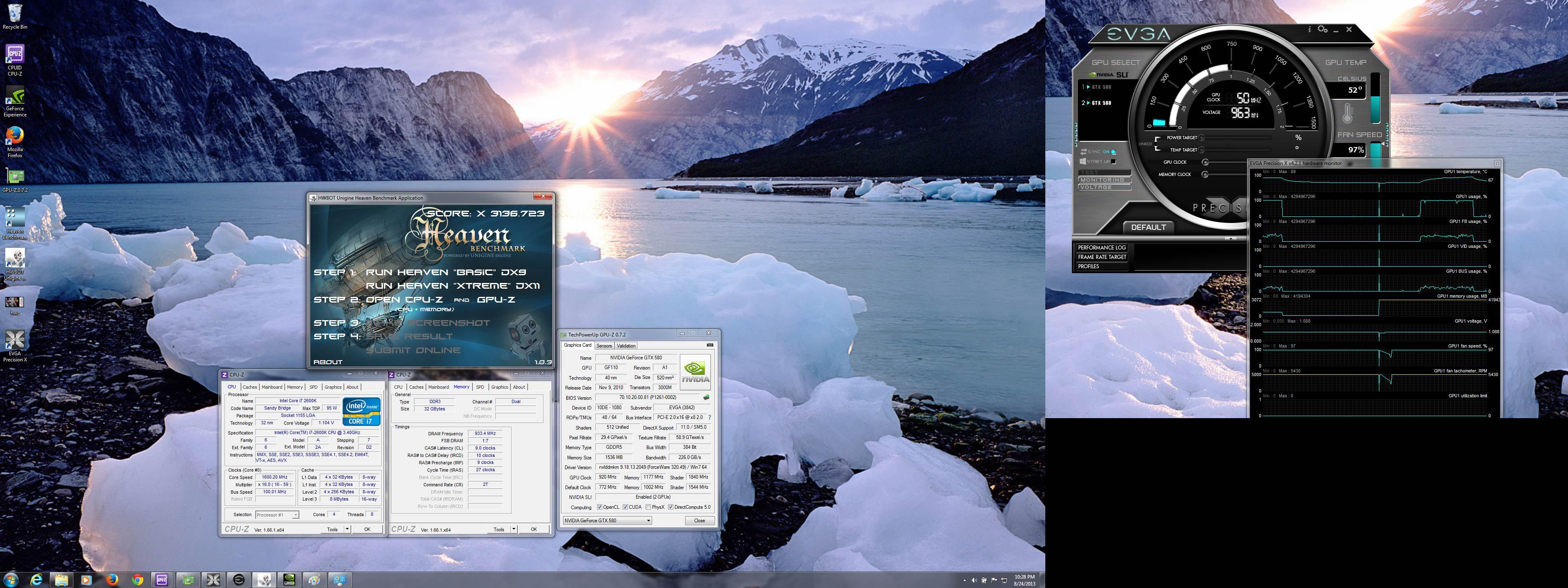Toggle PhysX checkbox in GPU-Z

pyautogui.click(x=648, y=507)
